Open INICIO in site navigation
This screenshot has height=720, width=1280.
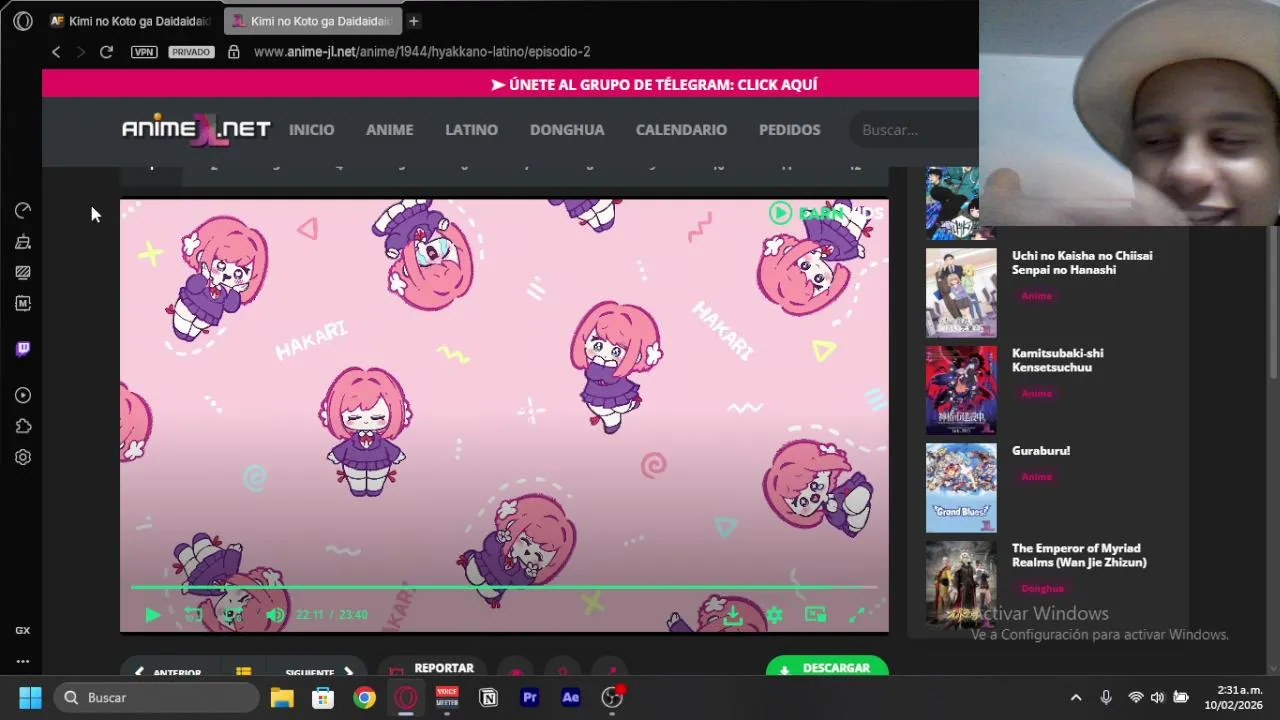tap(311, 130)
